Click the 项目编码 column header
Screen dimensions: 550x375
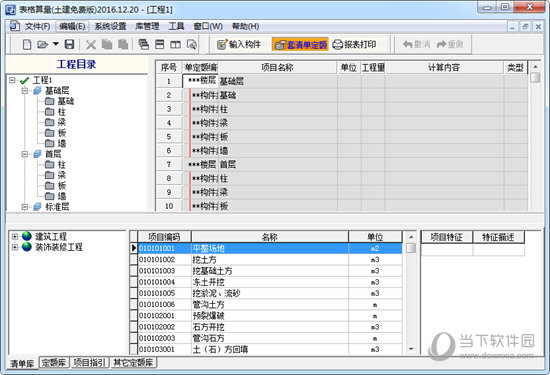click(164, 237)
